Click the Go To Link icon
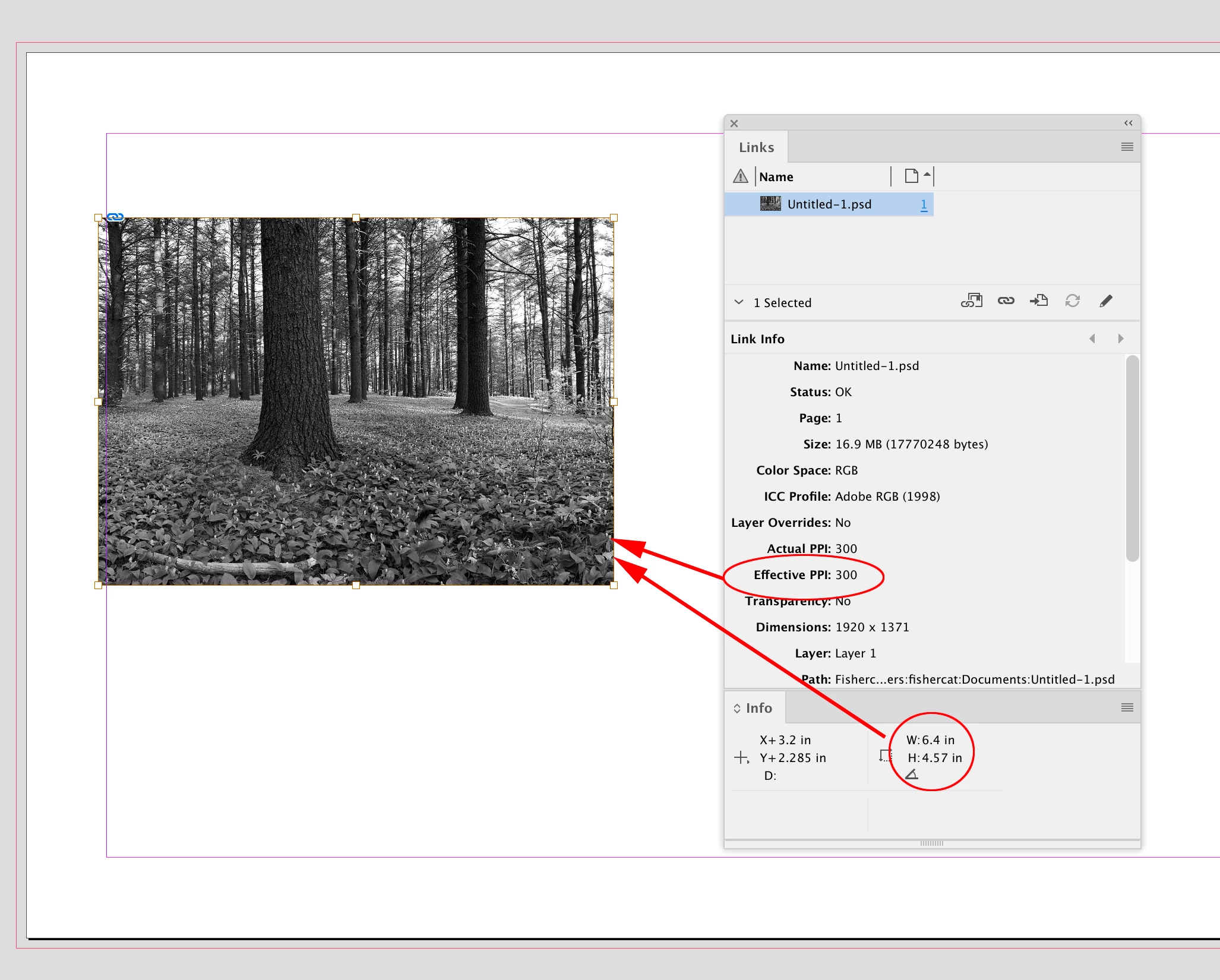The image size is (1220, 980). pyautogui.click(x=1039, y=301)
